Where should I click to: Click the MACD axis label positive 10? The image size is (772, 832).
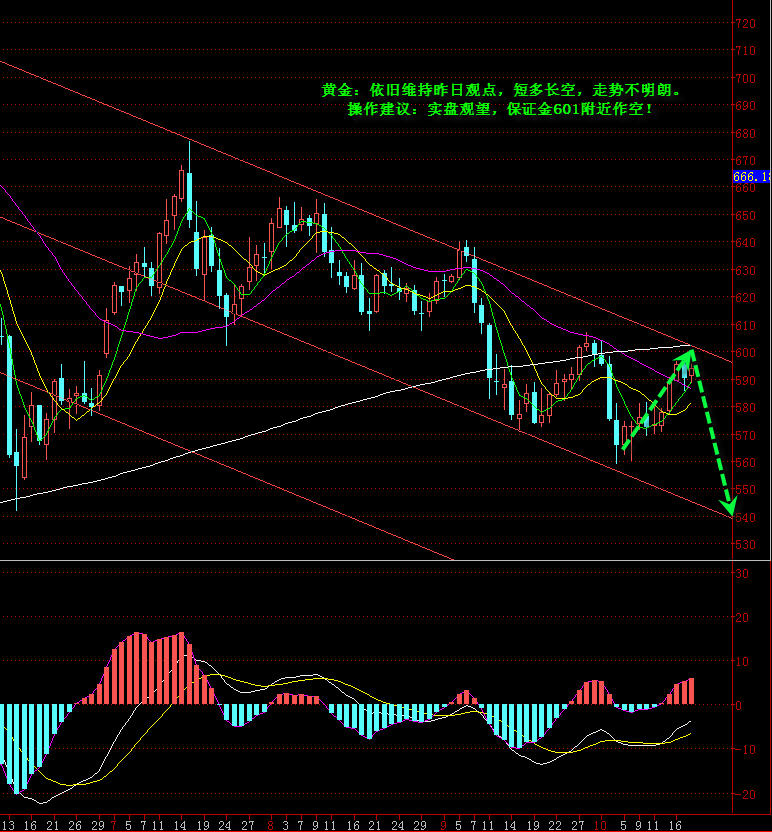point(742,662)
